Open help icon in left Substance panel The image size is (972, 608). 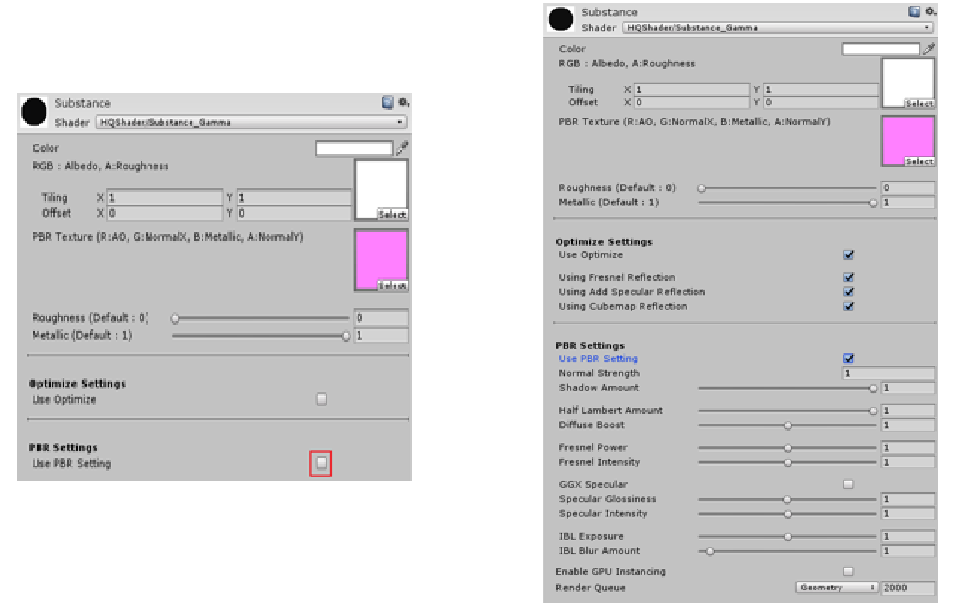[x=387, y=102]
